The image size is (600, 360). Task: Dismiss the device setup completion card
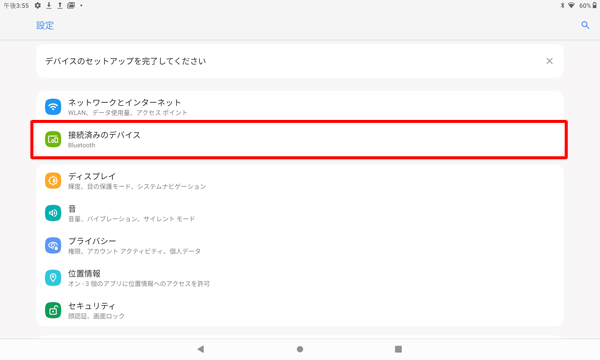click(x=549, y=61)
